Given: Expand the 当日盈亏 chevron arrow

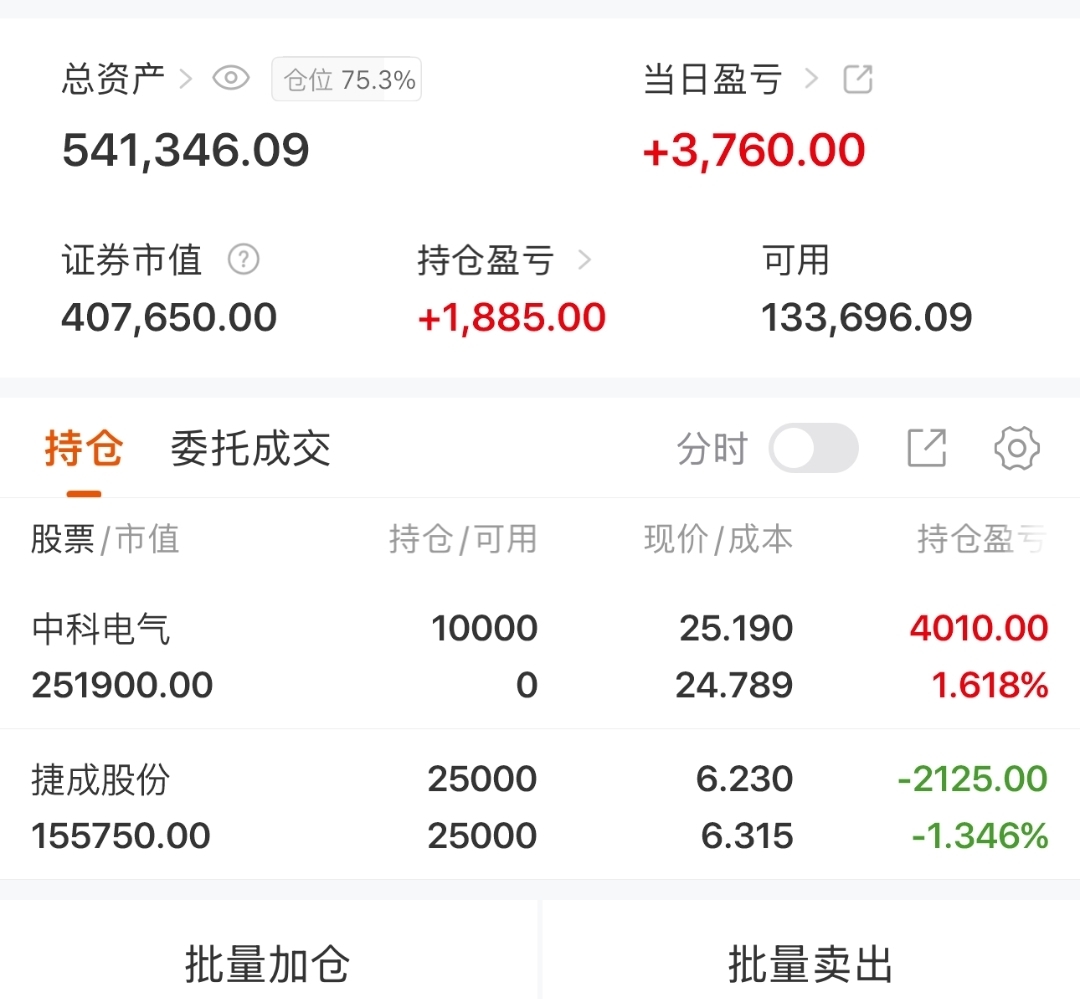Looking at the screenshot, I should [x=811, y=79].
